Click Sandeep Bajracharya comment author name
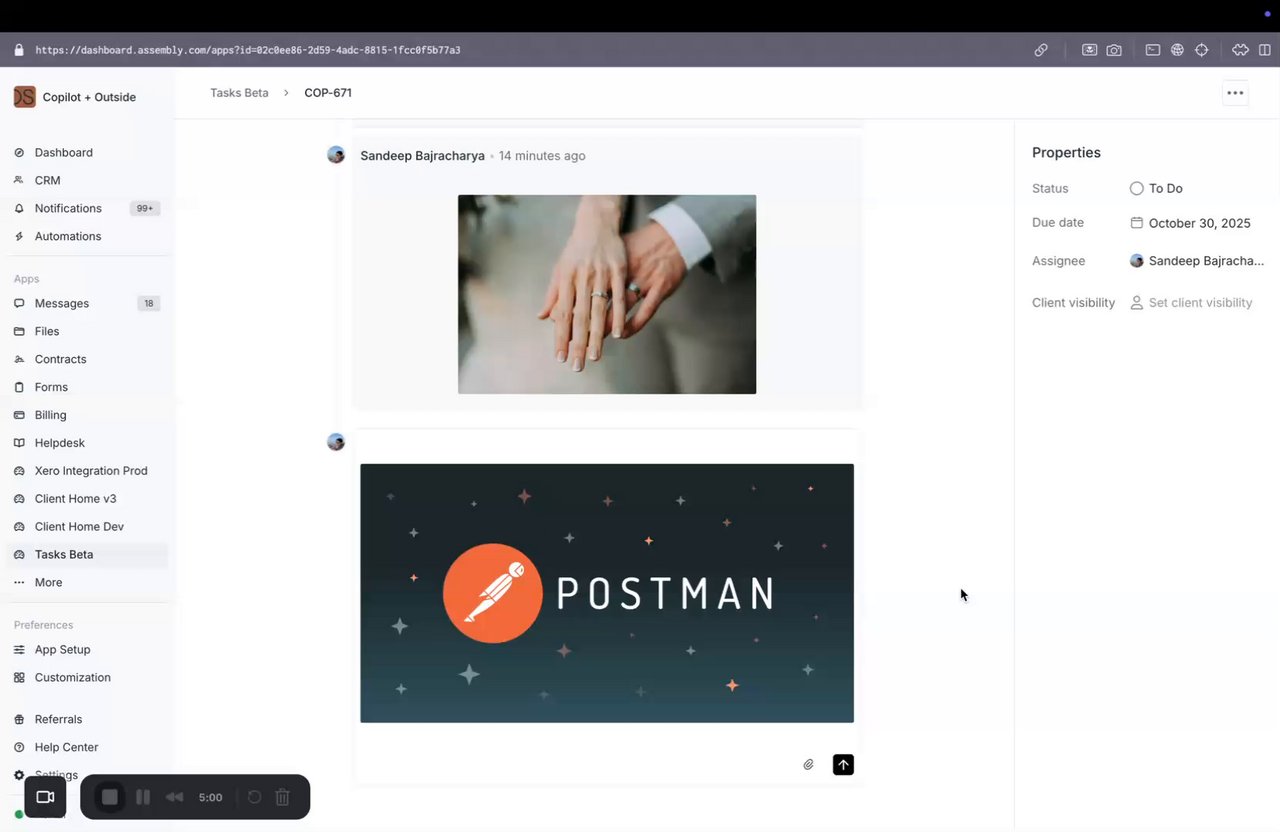 click(x=422, y=156)
